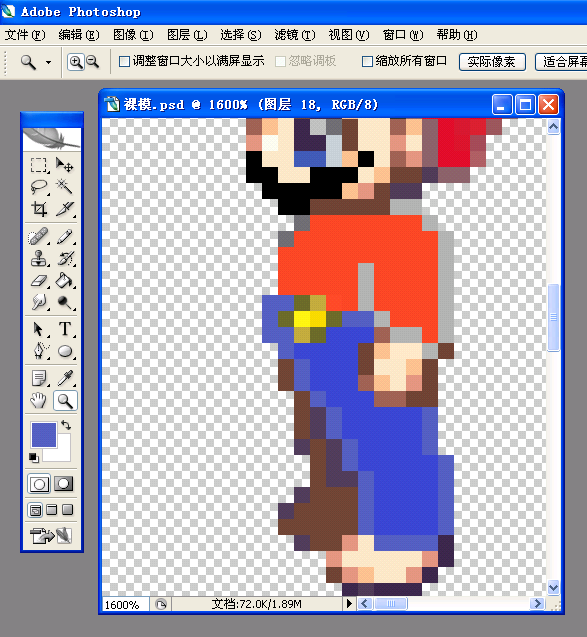
Task: Click background color swatch
Action: pos(62,452)
